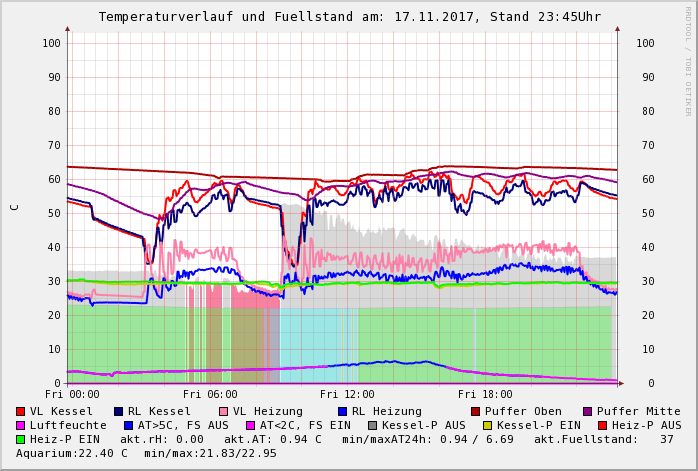Click the purple Puffer Mitte legend swatch

click(588, 411)
